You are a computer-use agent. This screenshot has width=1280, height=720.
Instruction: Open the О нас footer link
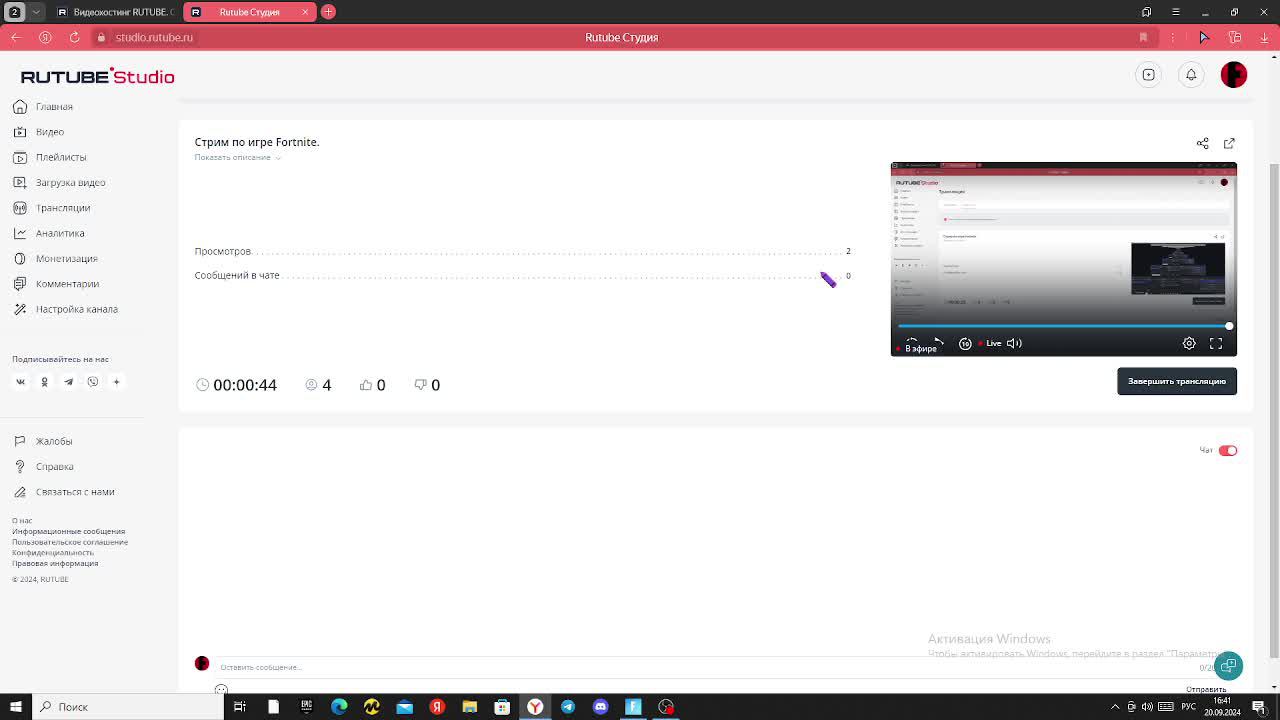point(22,521)
